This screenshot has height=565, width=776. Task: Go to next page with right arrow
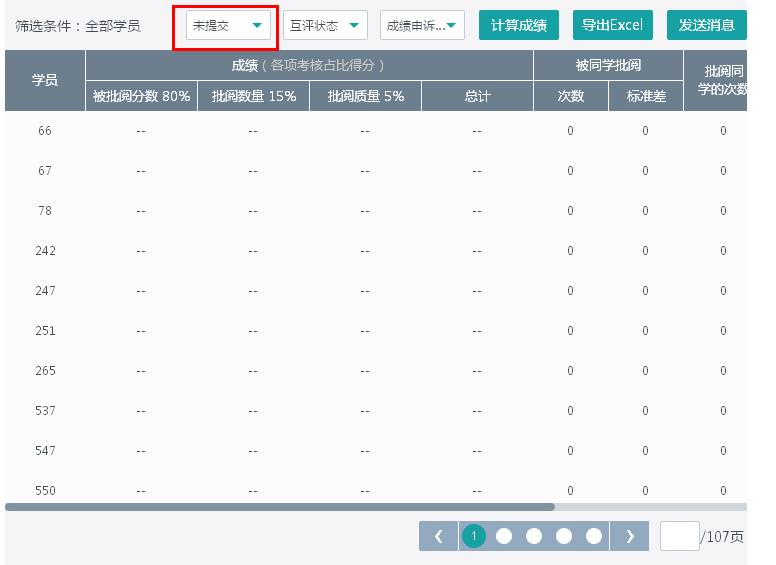tap(629, 537)
